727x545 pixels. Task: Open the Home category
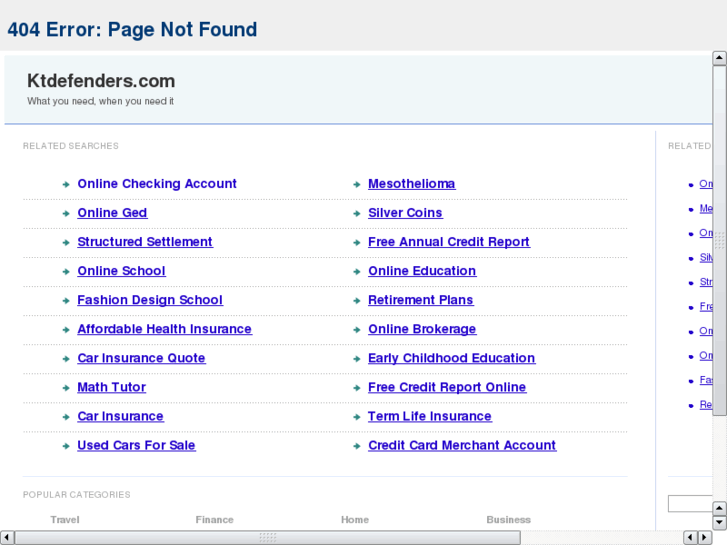pos(354,520)
